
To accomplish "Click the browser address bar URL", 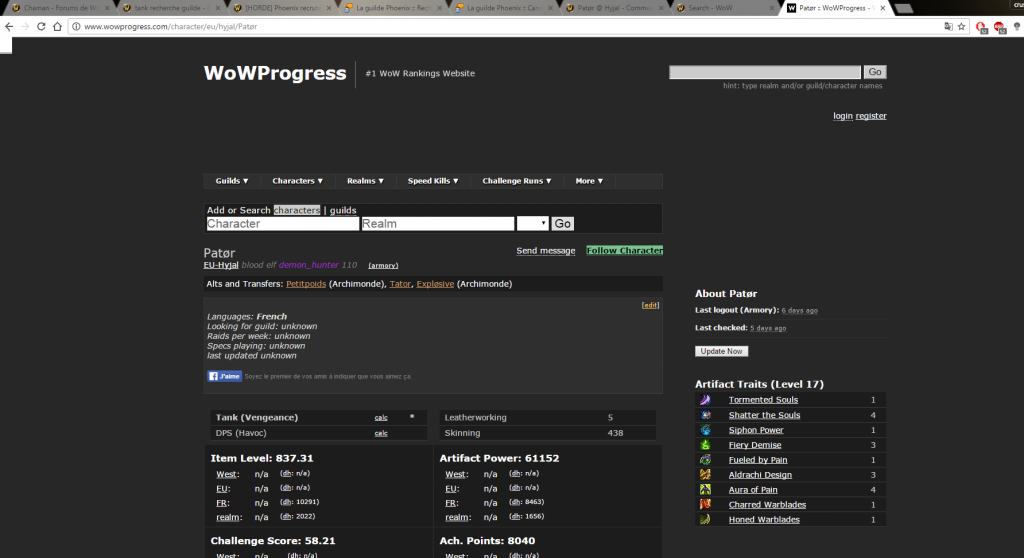I will (170, 27).
